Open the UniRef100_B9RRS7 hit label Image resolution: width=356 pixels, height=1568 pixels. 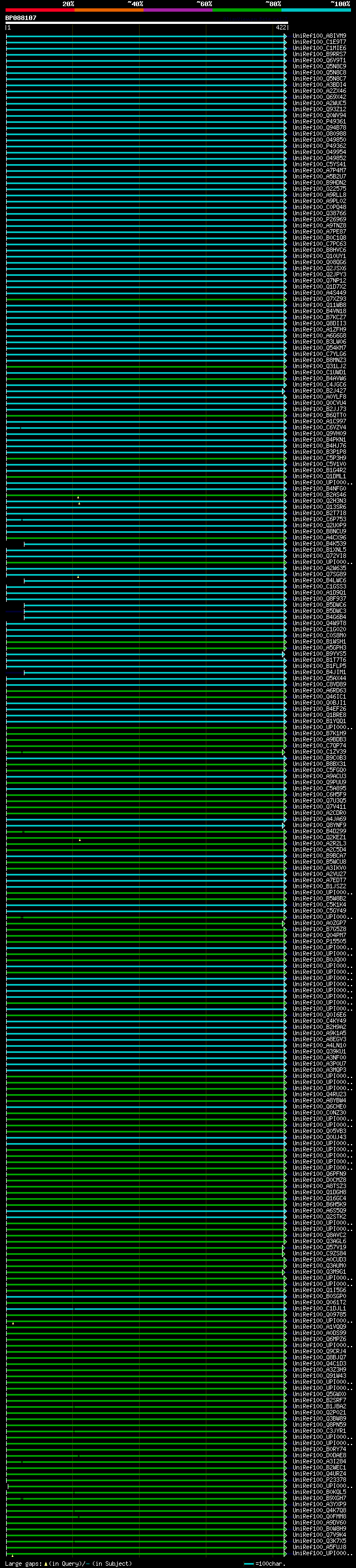pos(319,54)
